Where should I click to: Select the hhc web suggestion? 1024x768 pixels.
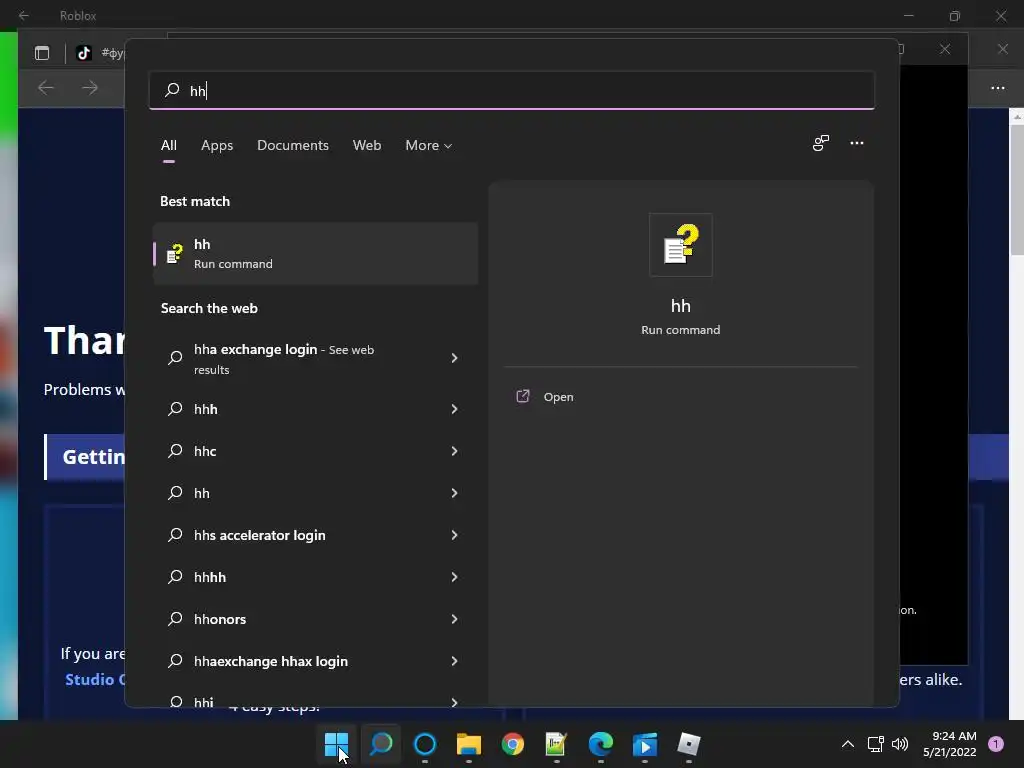(x=315, y=451)
